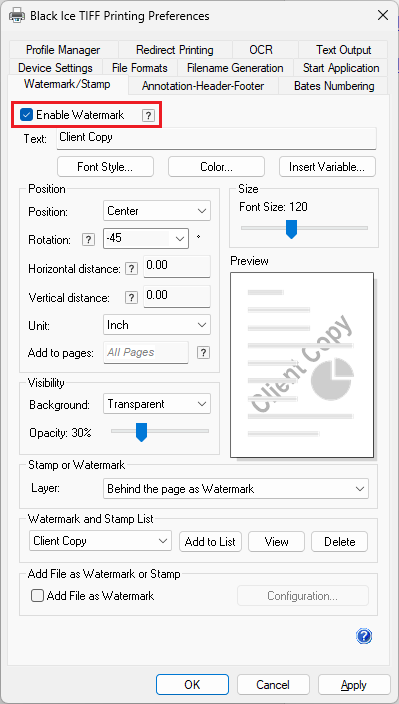399x704 pixels.
Task: Select the Watermark/Stamp tab
Action: pos(67,84)
